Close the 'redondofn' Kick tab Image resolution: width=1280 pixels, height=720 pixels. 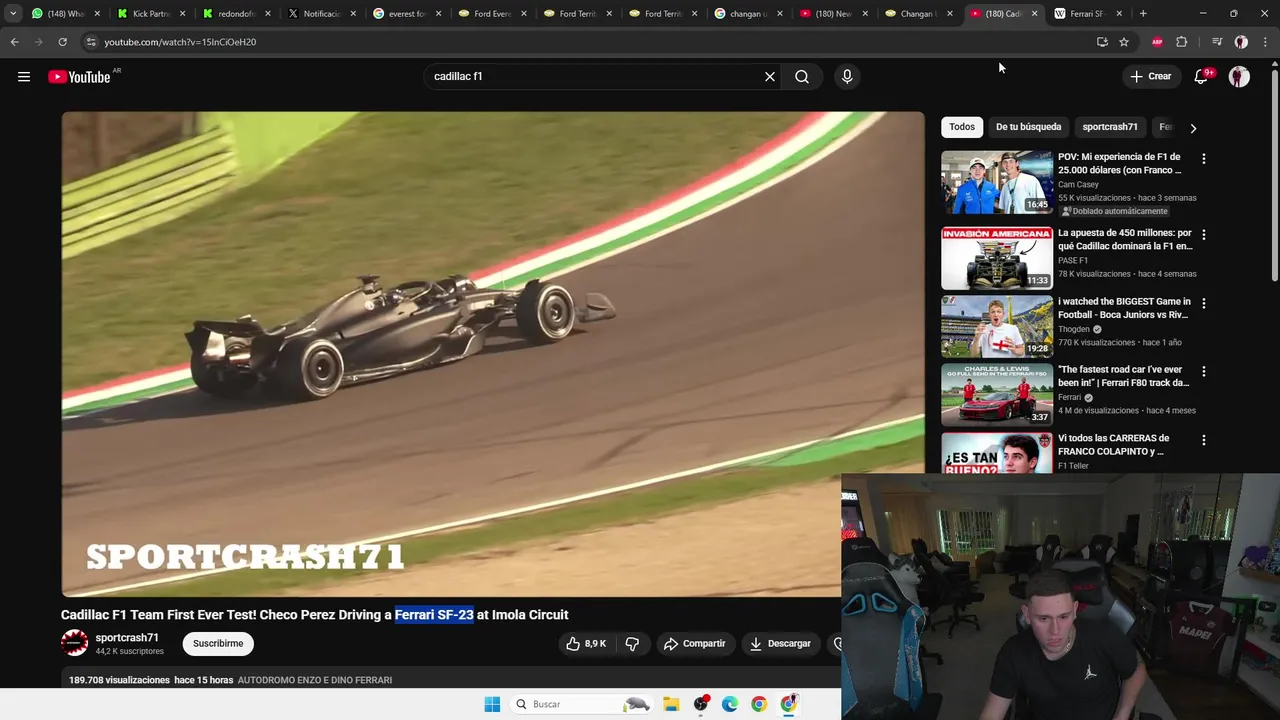267,14
